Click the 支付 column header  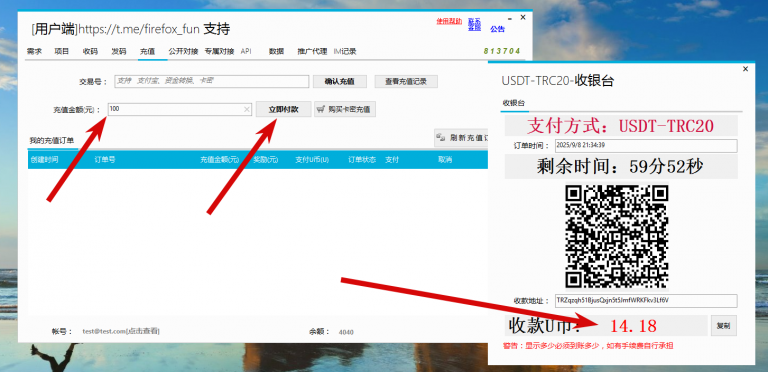(392, 160)
